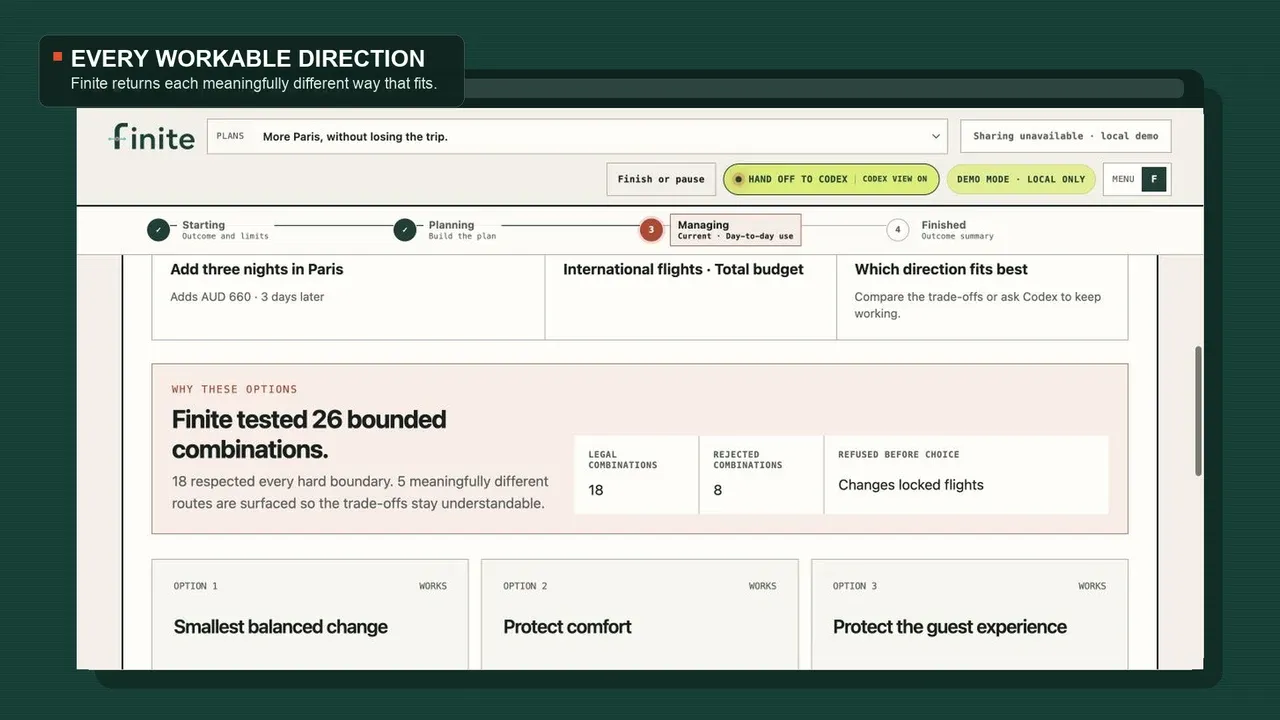Click the page's vertical scrollbar thumb
The image size is (1280, 720).
[x=1198, y=411]
